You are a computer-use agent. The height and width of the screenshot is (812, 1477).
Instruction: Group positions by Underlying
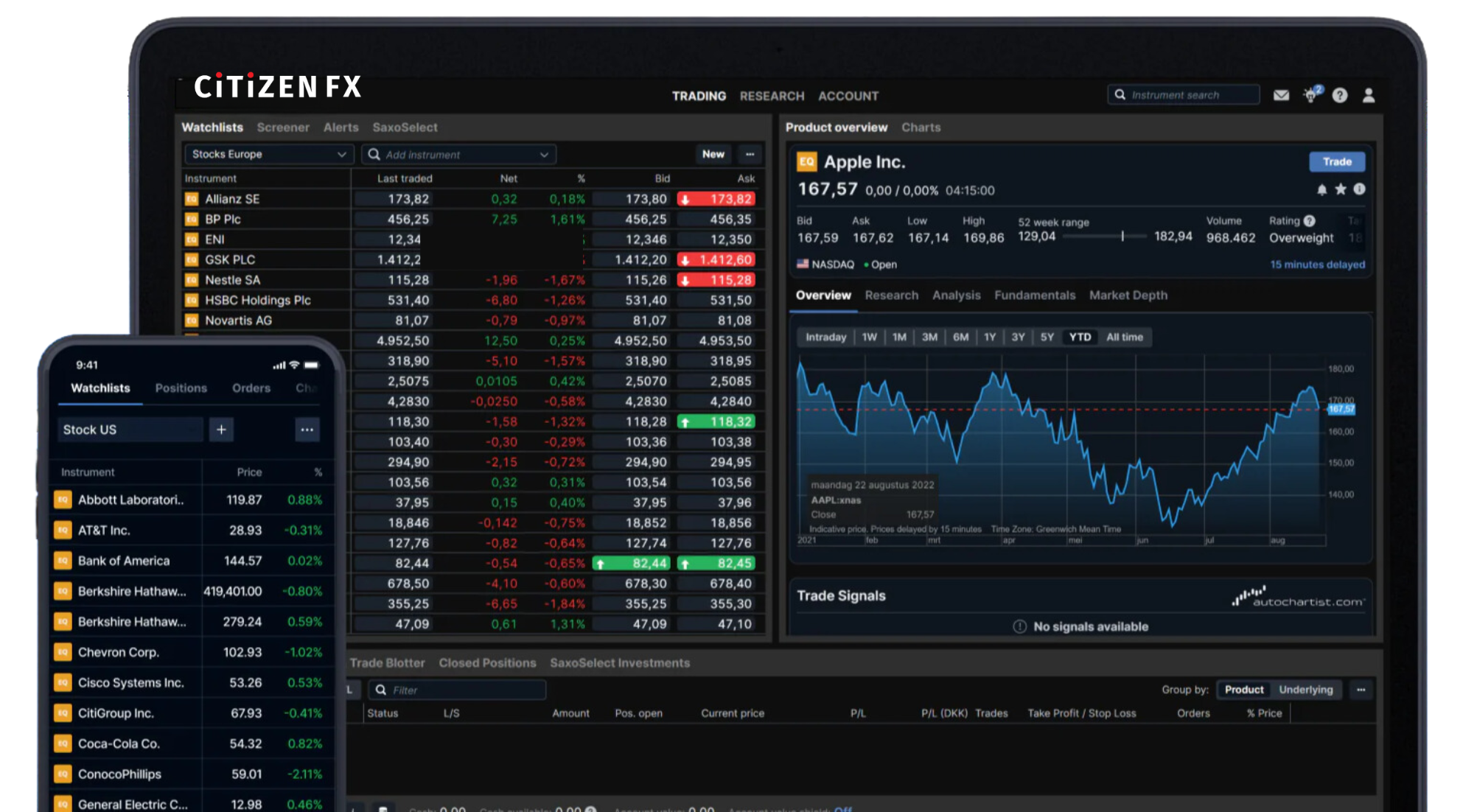click(1306, 690)
